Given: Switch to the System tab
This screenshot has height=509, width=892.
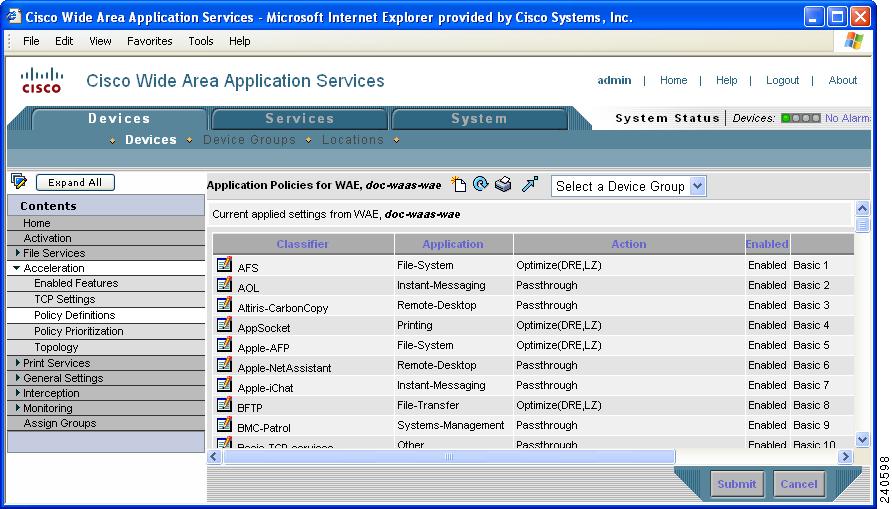Looking at the screenshot, I should (479, 119).
